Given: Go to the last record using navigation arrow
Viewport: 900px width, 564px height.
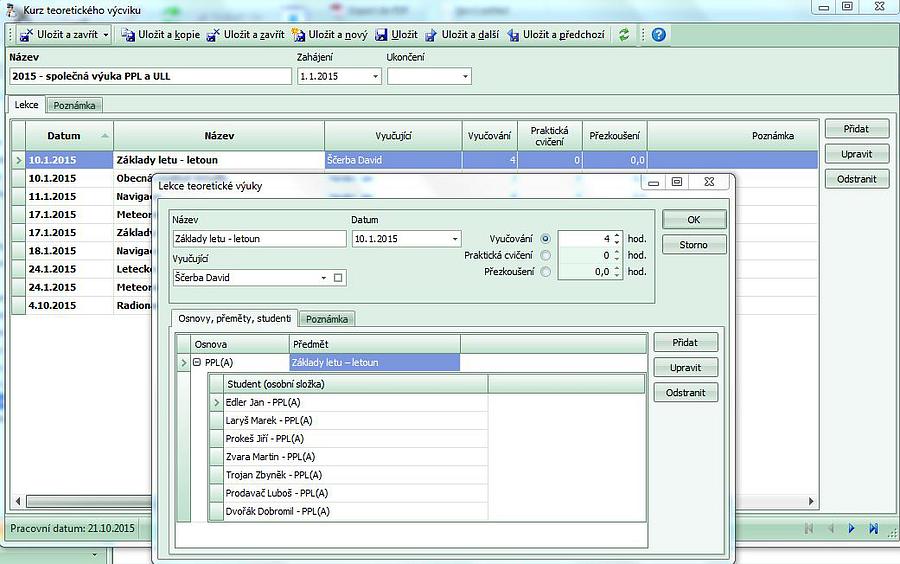Looking at the screenshot, I should click(873, 528).
